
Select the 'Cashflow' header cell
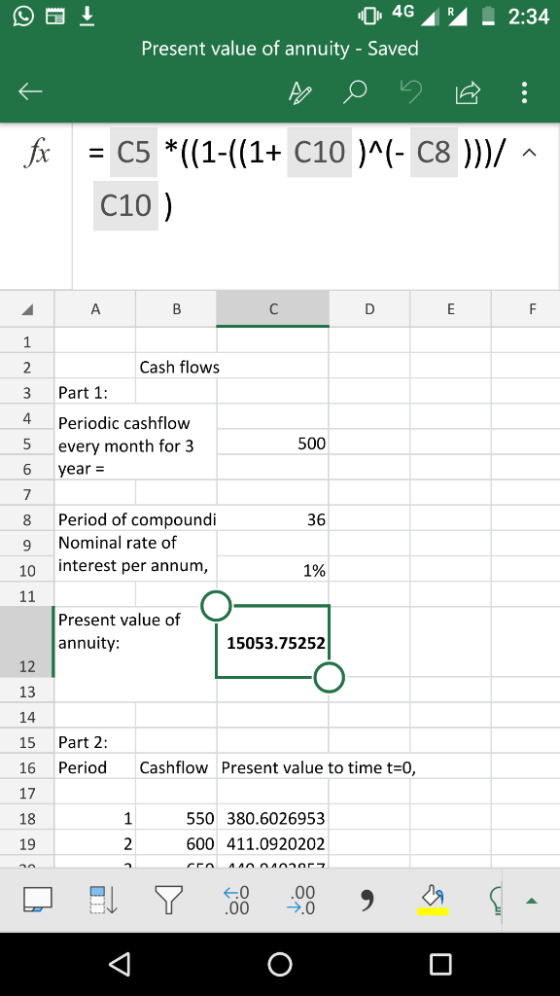(x=177, y=767)
